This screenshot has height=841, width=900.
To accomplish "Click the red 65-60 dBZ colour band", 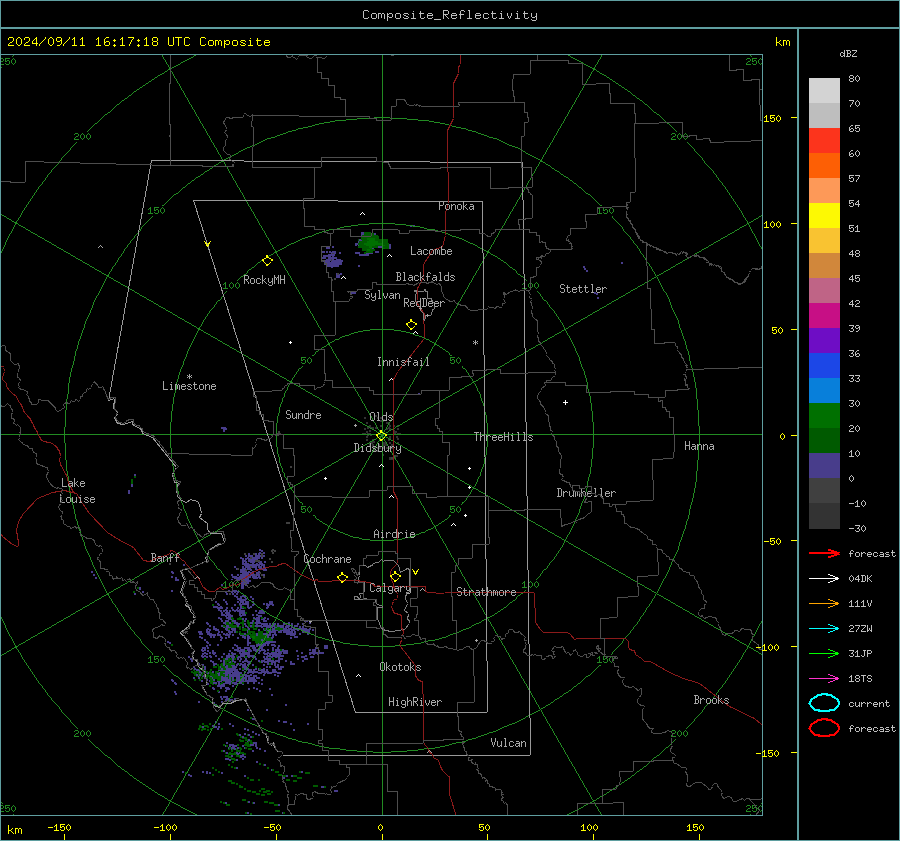I will [x=824, y=141].
